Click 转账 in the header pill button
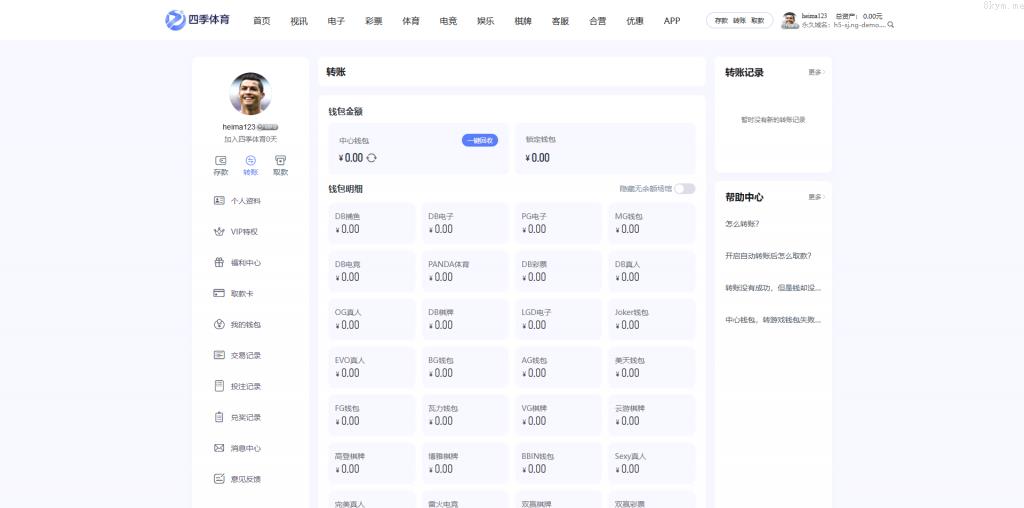 [739, 20]
